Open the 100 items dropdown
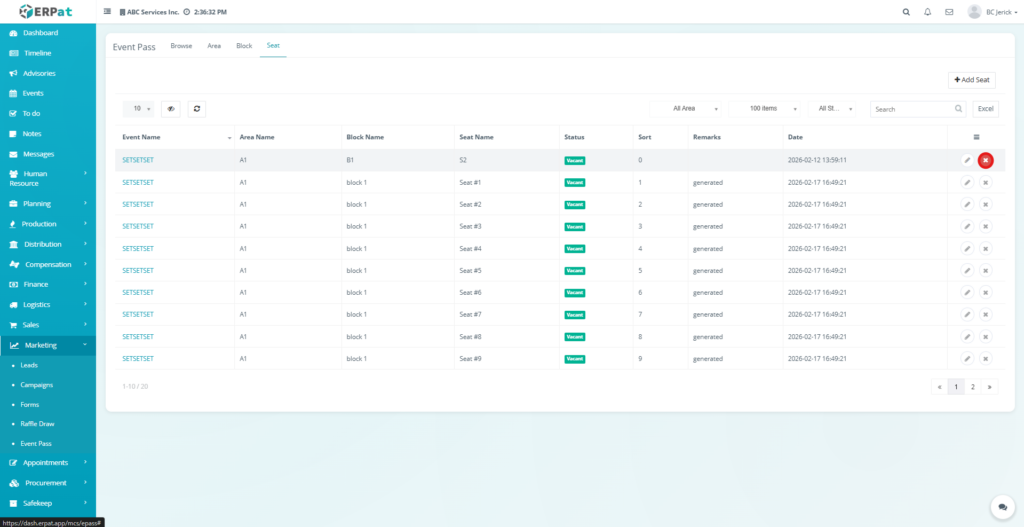 (x=767, y=108)
